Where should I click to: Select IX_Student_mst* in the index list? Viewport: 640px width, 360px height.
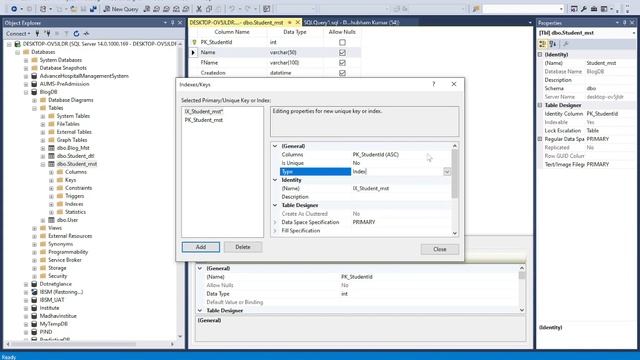pos(204,111)
